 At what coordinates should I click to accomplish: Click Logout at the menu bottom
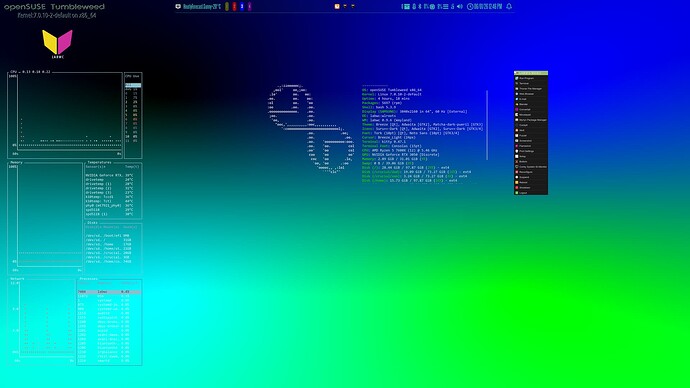point(531,193)
